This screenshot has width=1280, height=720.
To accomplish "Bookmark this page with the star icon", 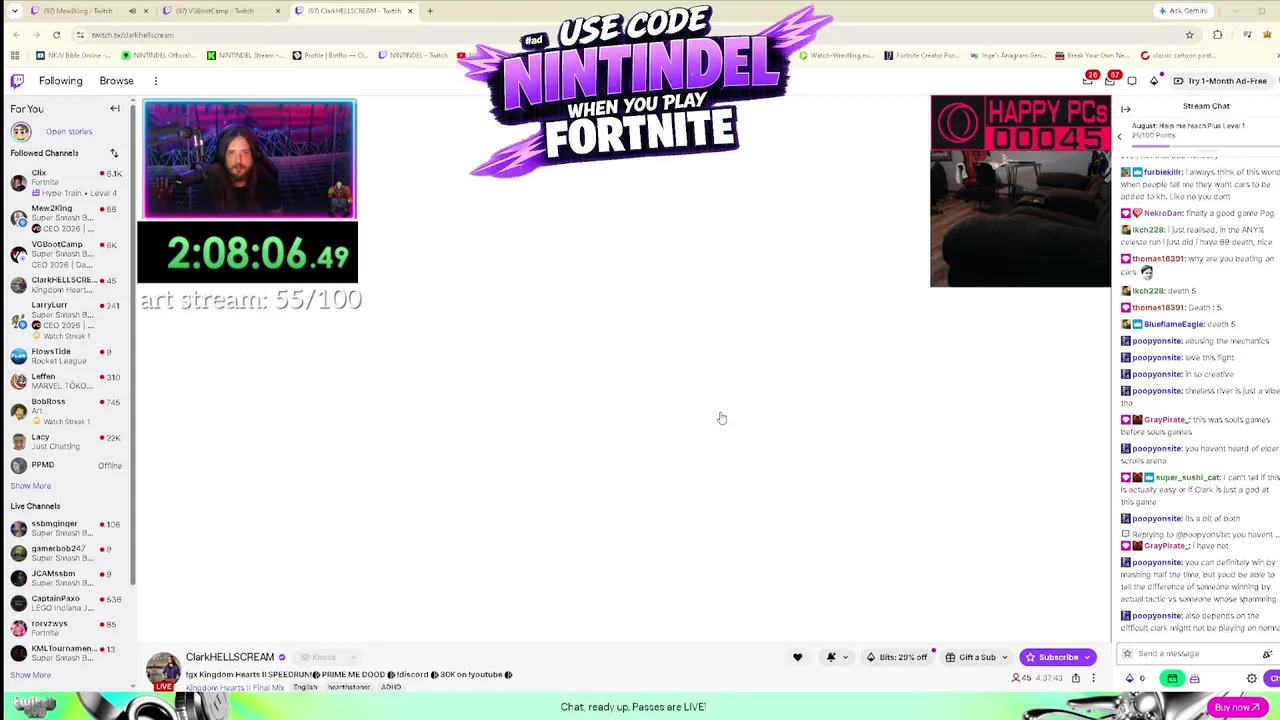I will pyautogui.click(x=1189, y=35).
